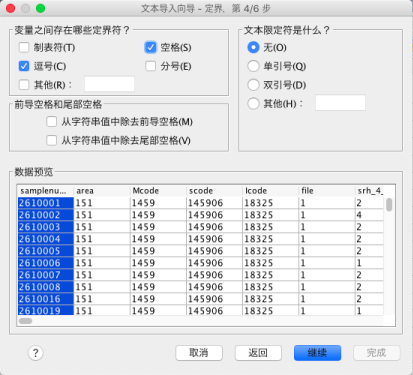413x375 pixels.
Task: Focus the 其他(R) delimiter text field
Action: point(109,84)
